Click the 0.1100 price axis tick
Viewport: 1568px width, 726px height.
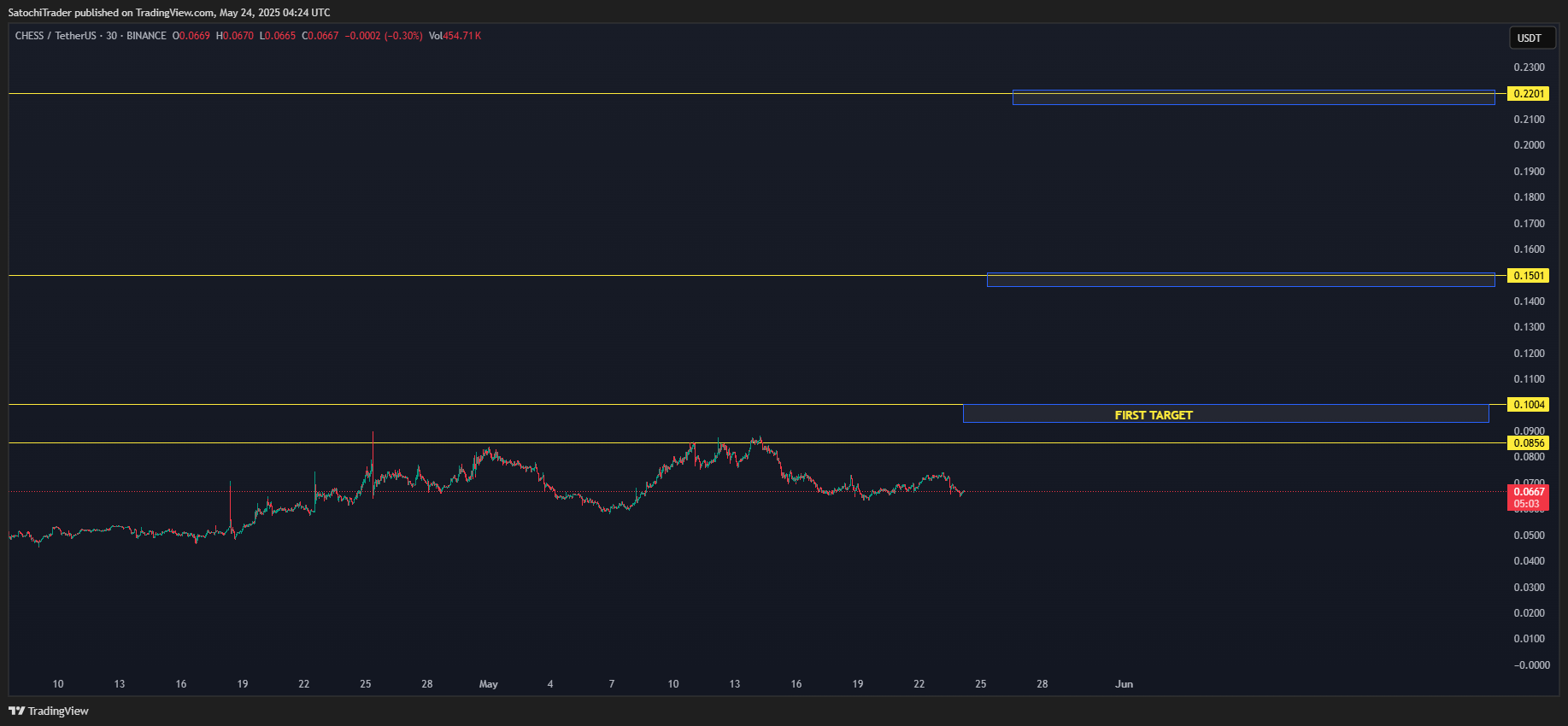click(x=1530, y=379)
